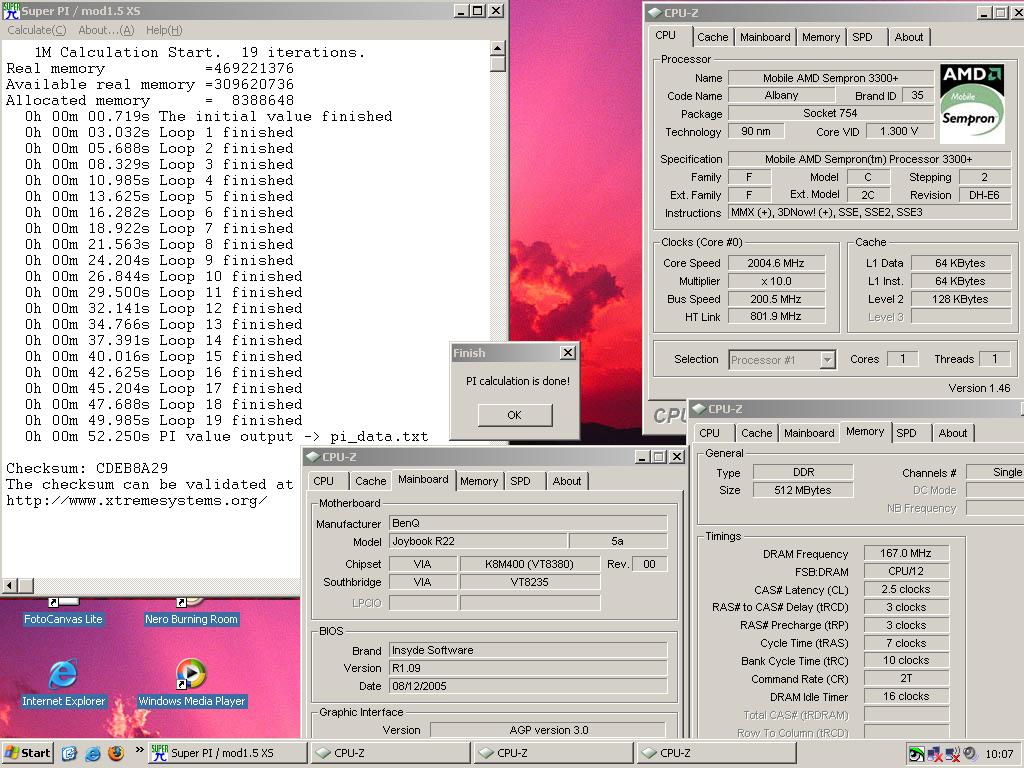Click the taskbar clock showing 10:07
This screenshot has height=768, width=1024.
point(999,754)
